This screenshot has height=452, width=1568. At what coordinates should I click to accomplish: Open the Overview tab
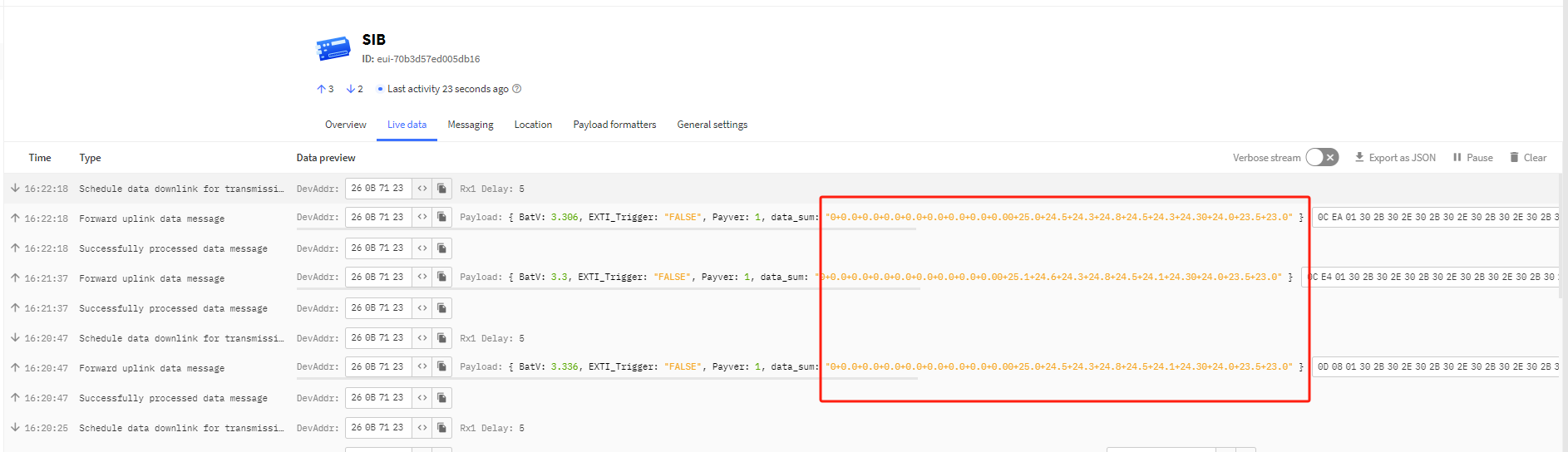(346, 125)
